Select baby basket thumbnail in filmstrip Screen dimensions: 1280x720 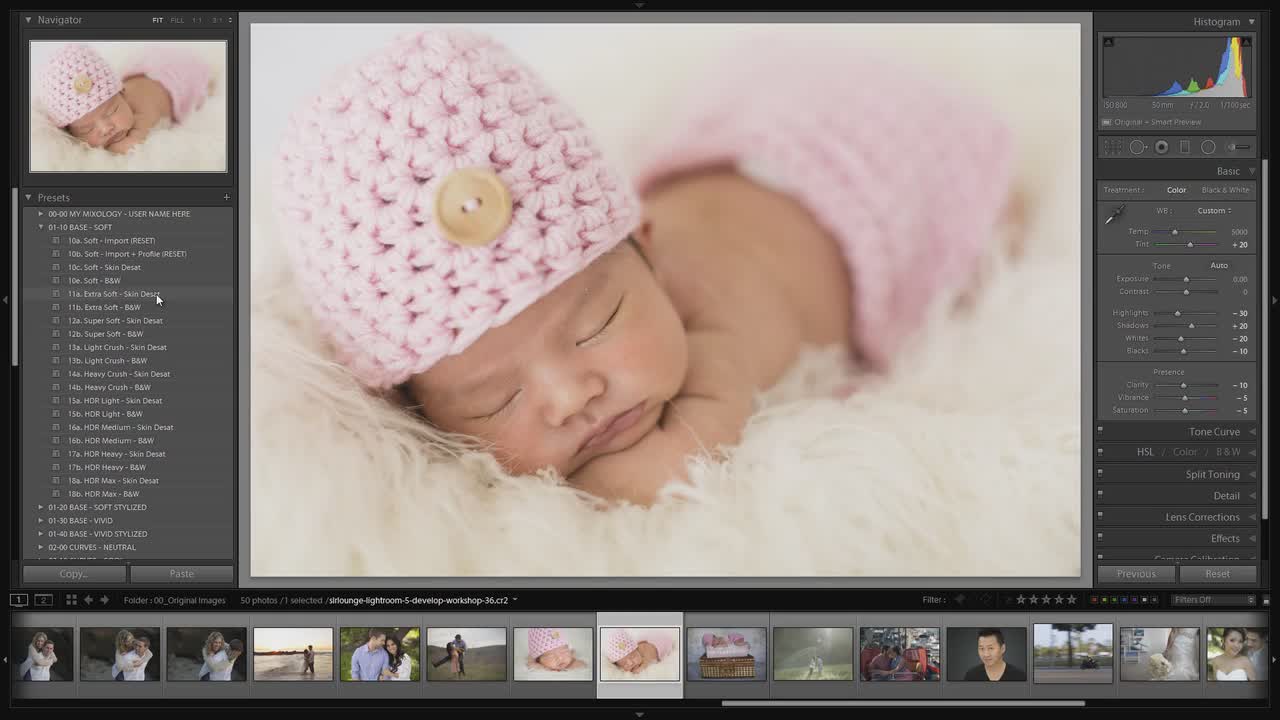tap(726, 654)
